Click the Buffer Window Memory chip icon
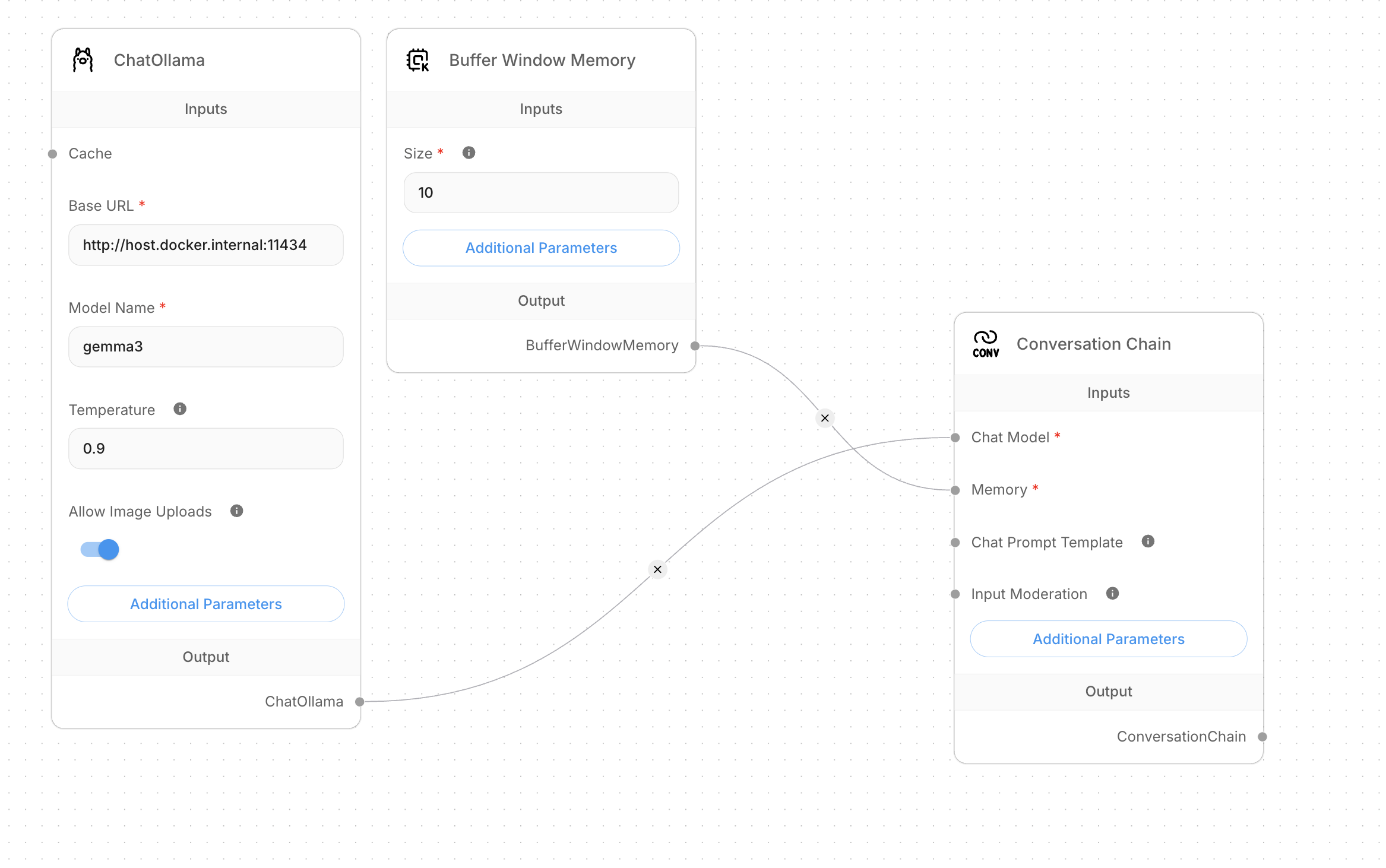The image size is (1386, 868). pos(417,60)
